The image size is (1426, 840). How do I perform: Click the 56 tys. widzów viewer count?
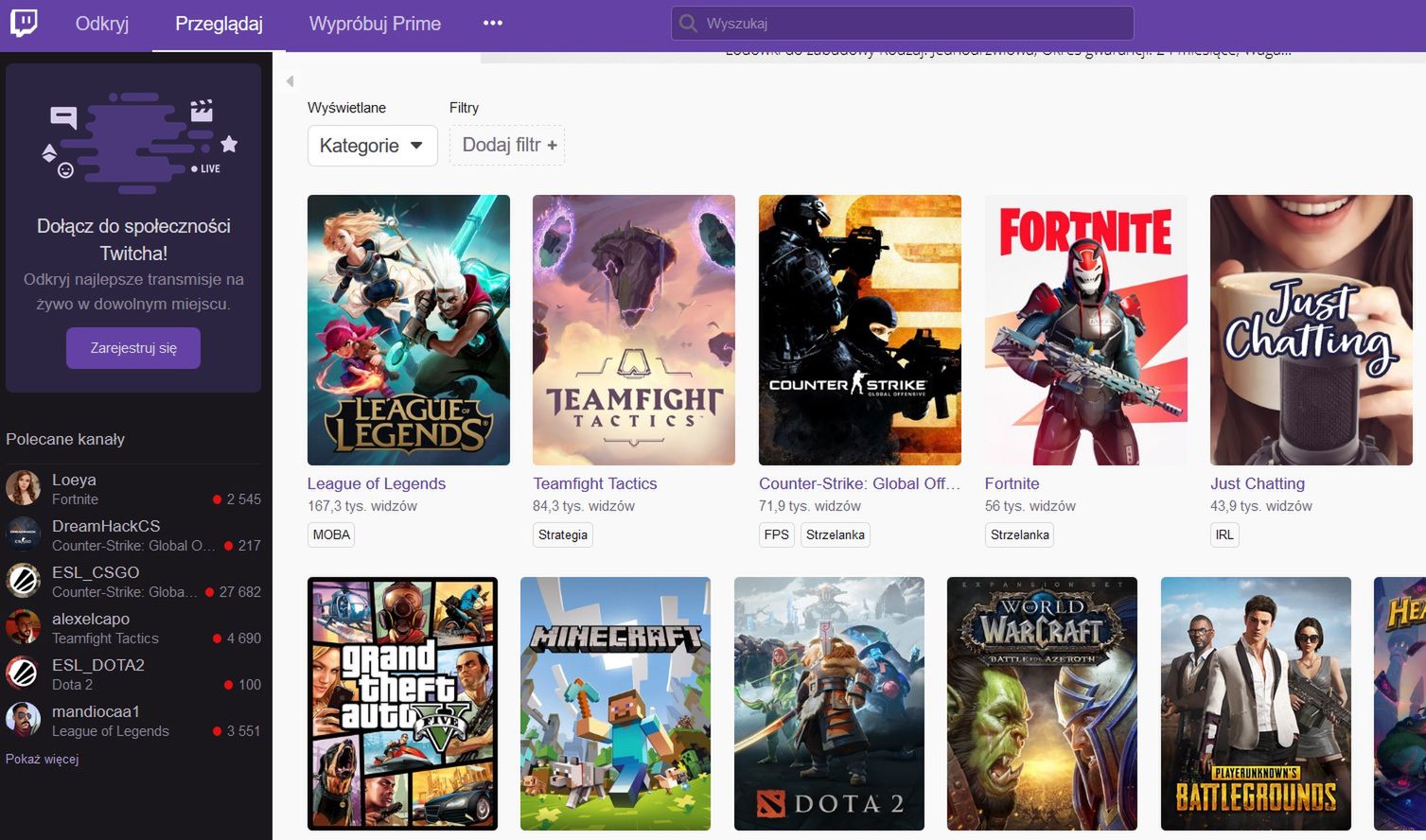click(x=1030, y=506)
